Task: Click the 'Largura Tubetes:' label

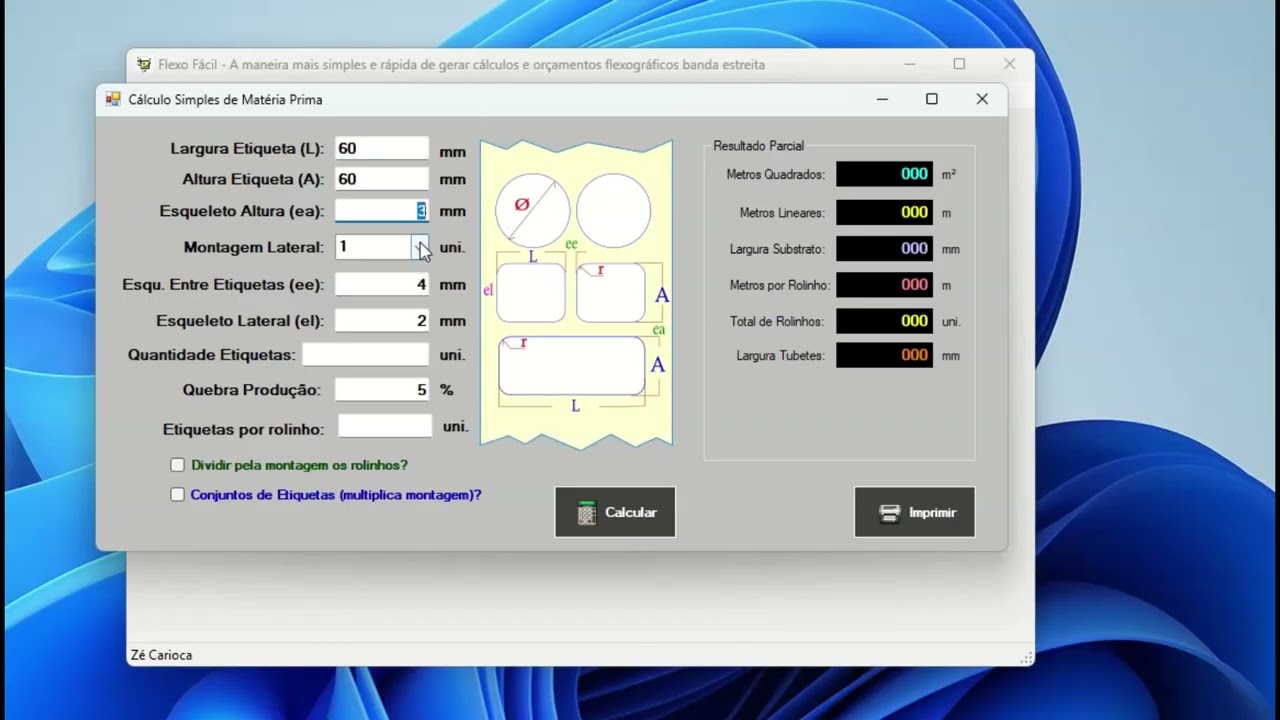Action: (781, 356)
